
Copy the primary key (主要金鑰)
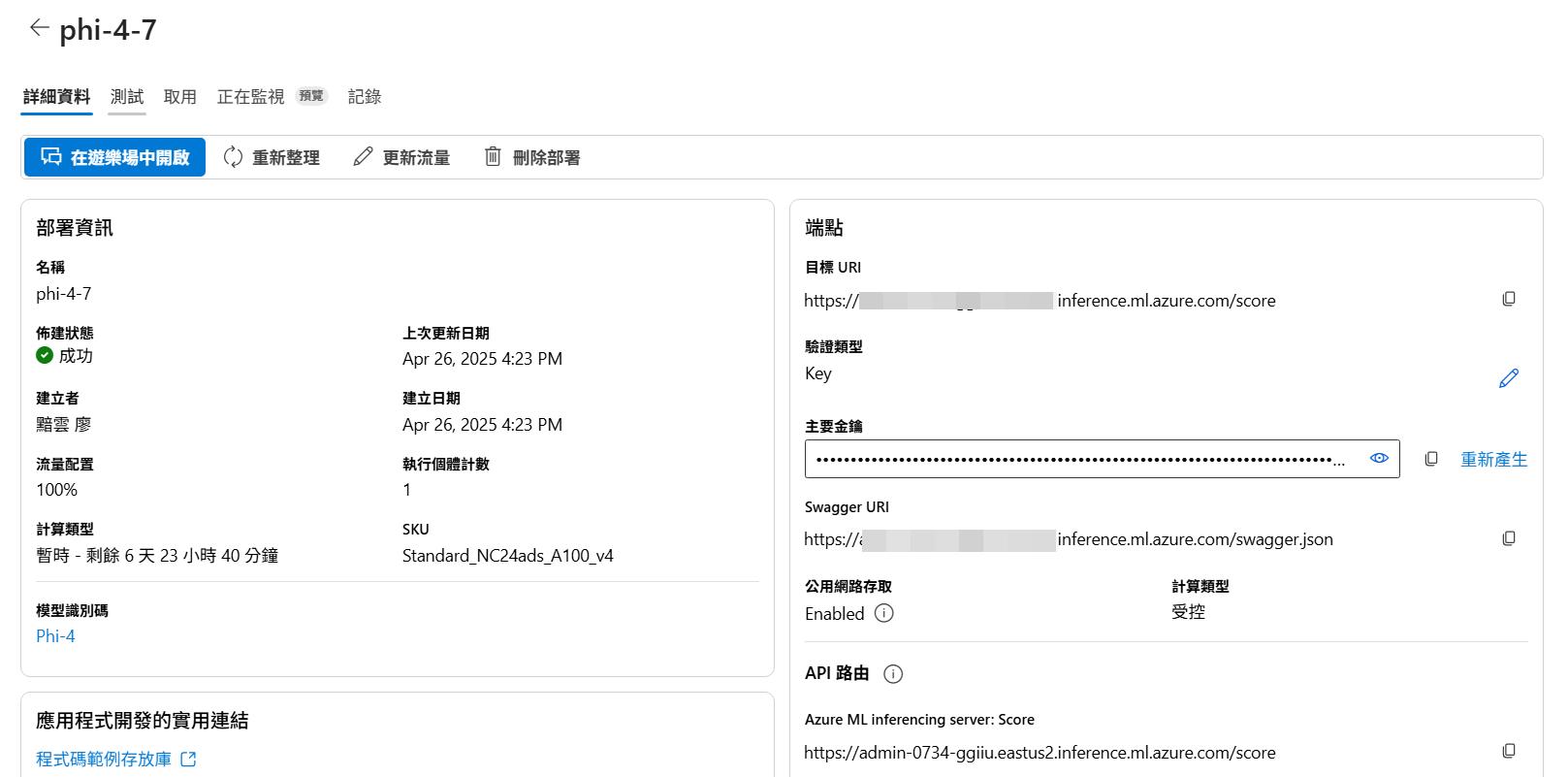(x=1431, y=459)
